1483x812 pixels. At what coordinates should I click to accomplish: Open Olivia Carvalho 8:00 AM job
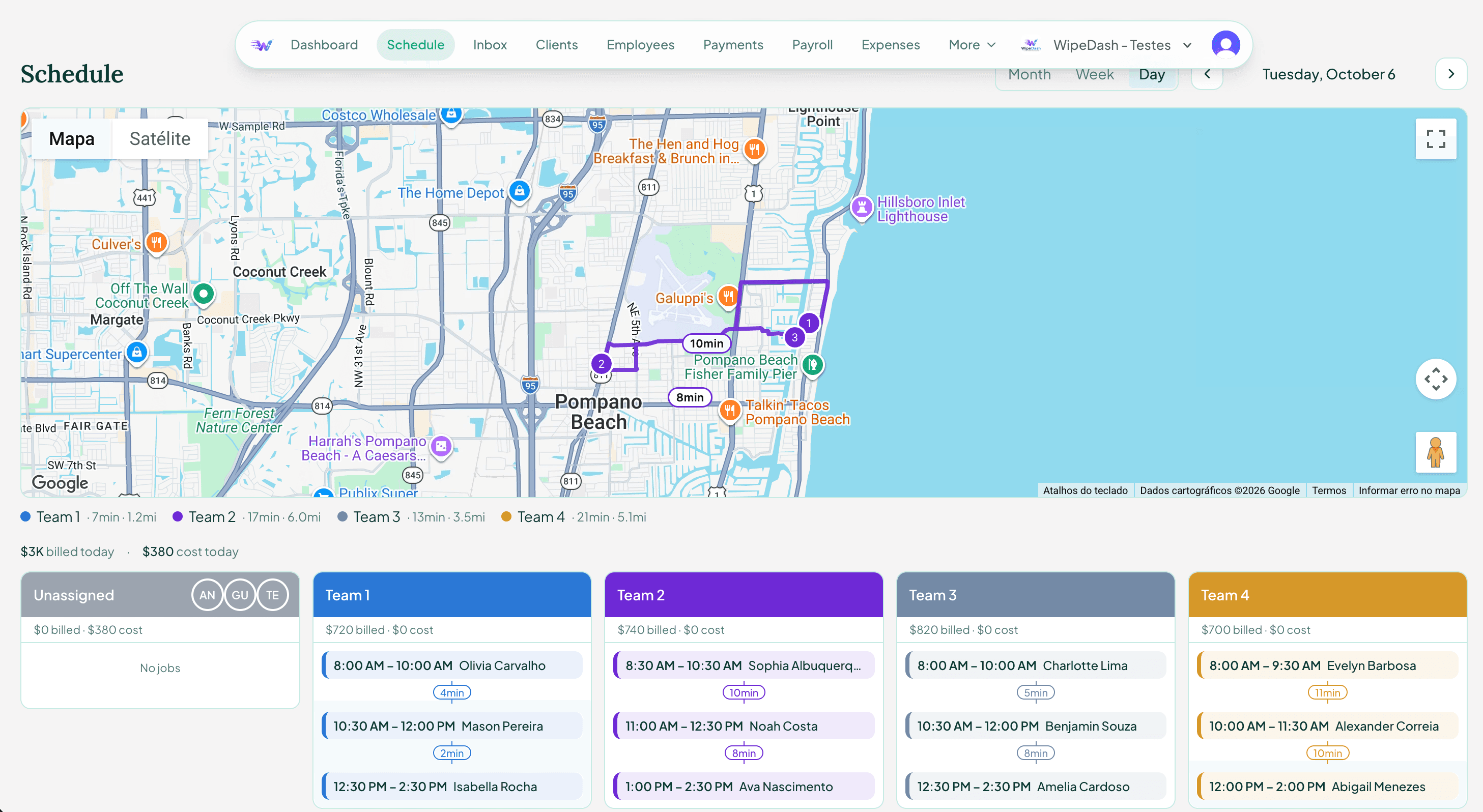(x=452, y=665)
